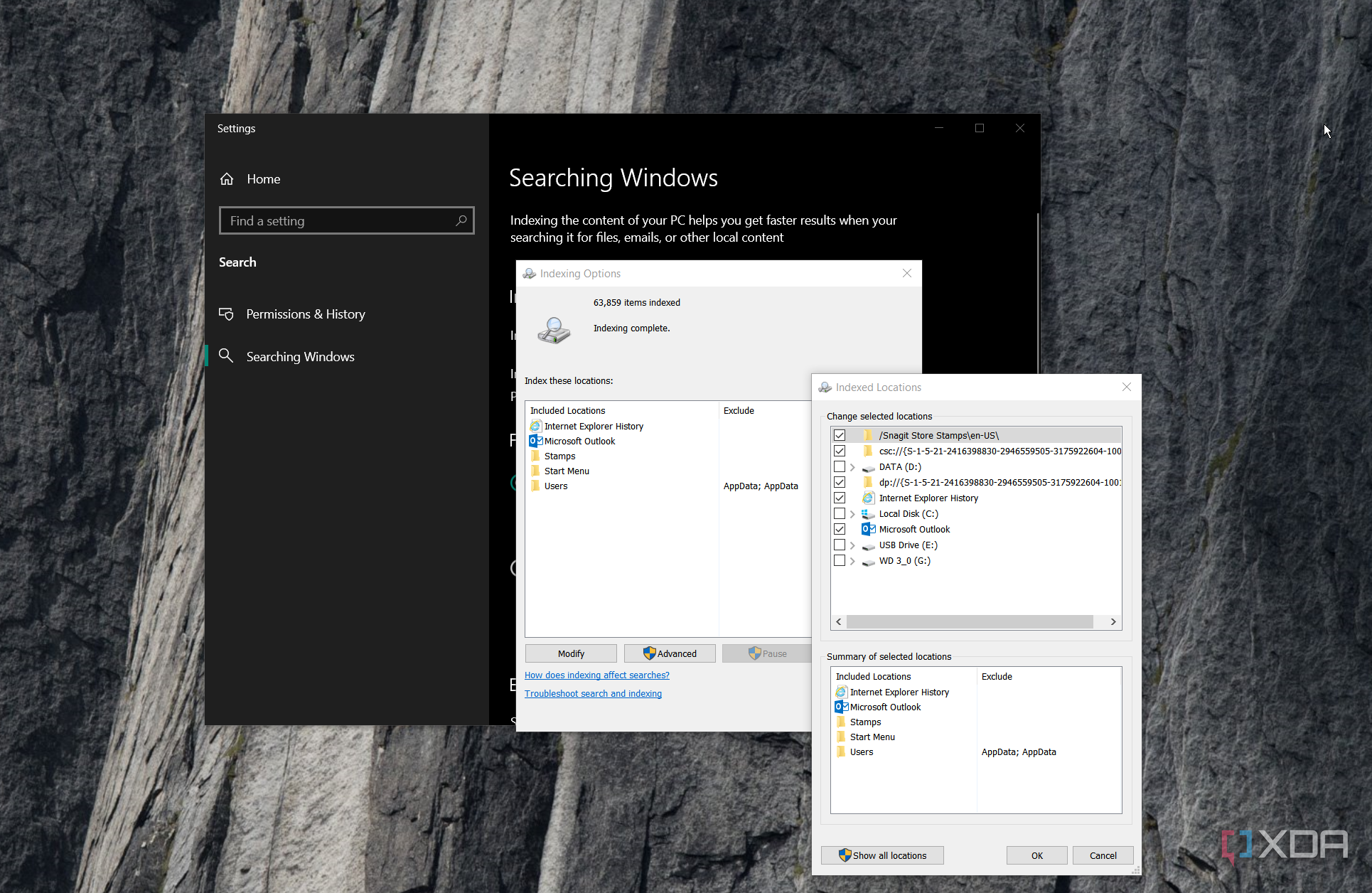Click the Users folder icon in the summary list

click(841, 752)
